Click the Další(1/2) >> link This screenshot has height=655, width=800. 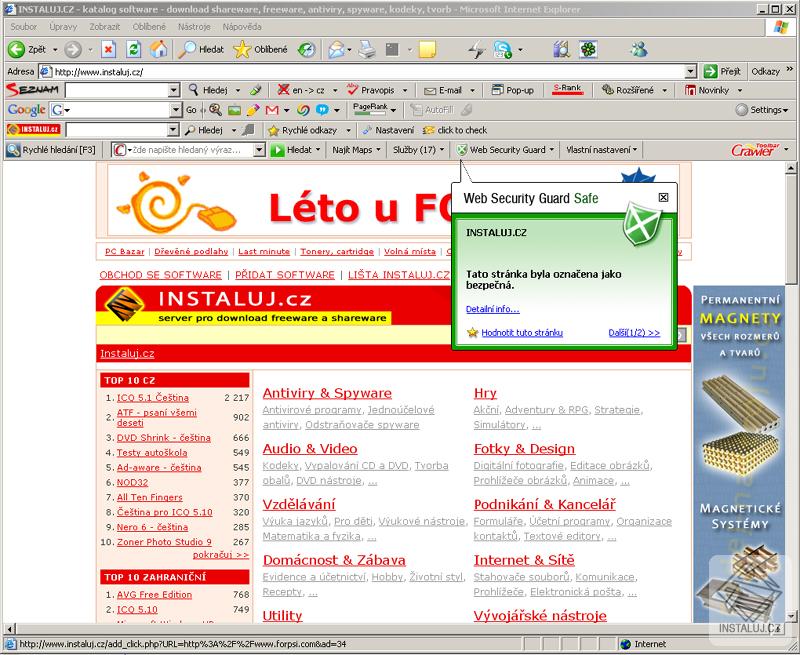(x=634, y=333)
